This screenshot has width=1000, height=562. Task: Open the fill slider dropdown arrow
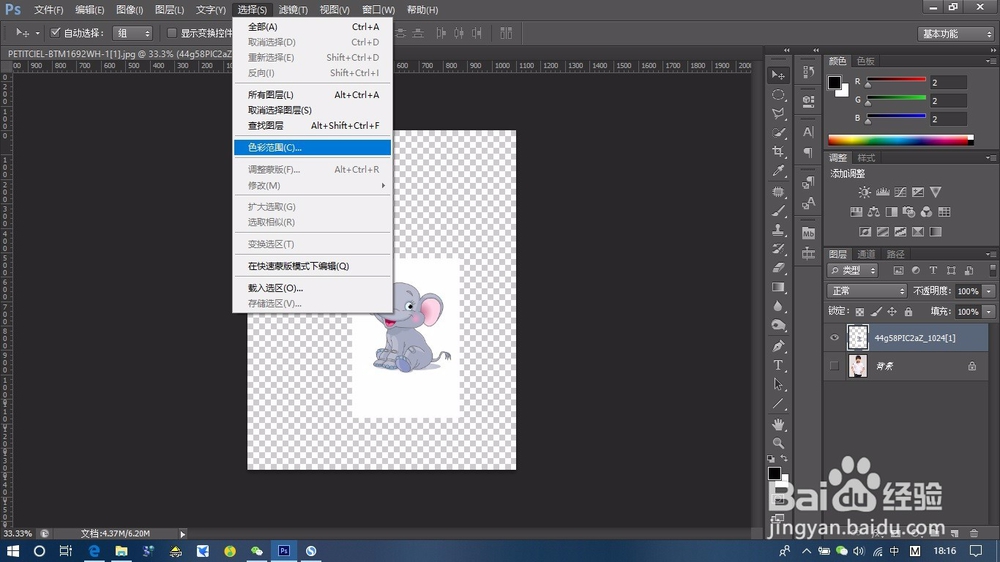(989, 312)
